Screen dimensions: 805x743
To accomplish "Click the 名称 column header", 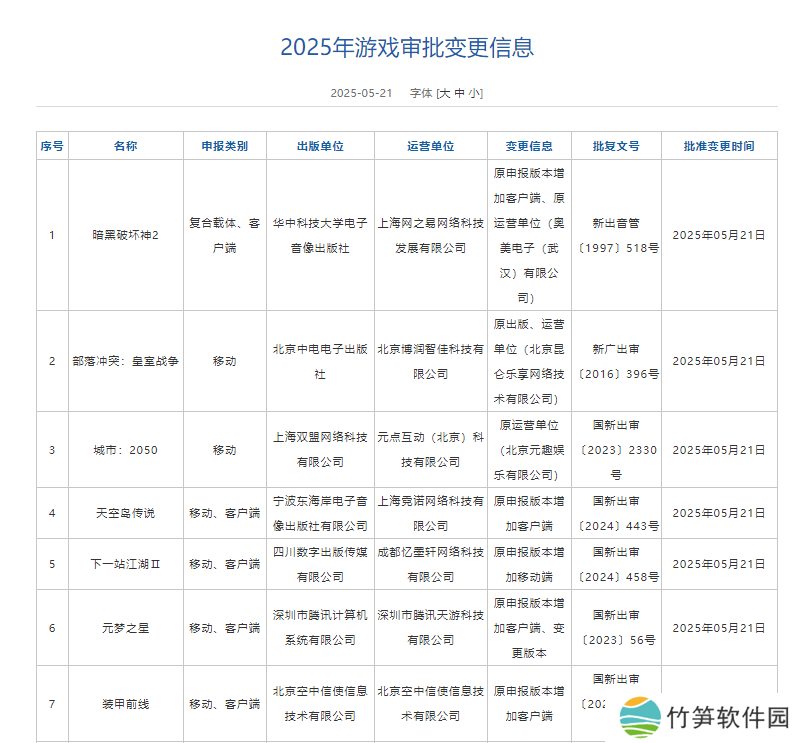I will (125, 146).
